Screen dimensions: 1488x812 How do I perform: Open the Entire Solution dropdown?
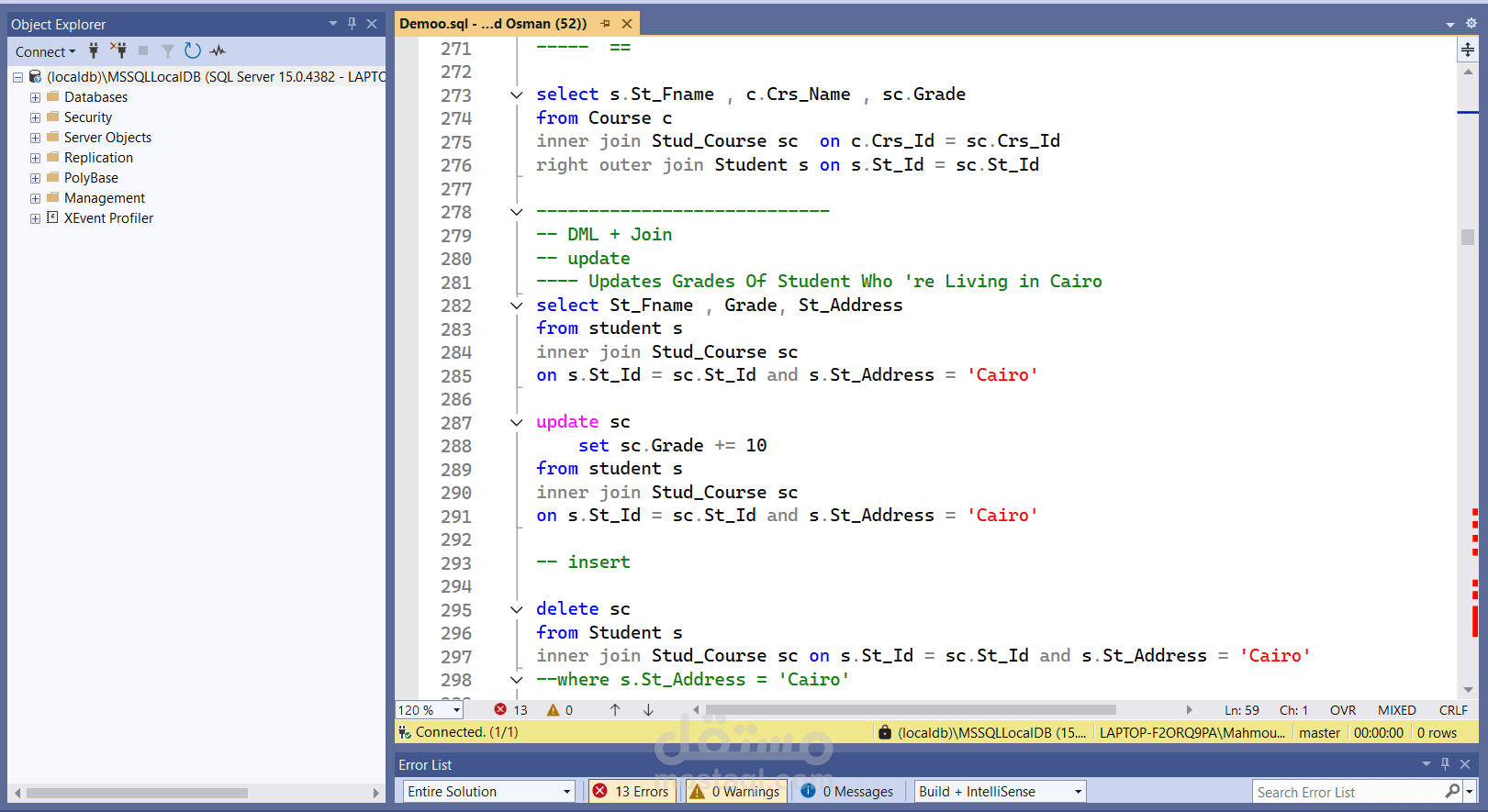coord(489,791)
